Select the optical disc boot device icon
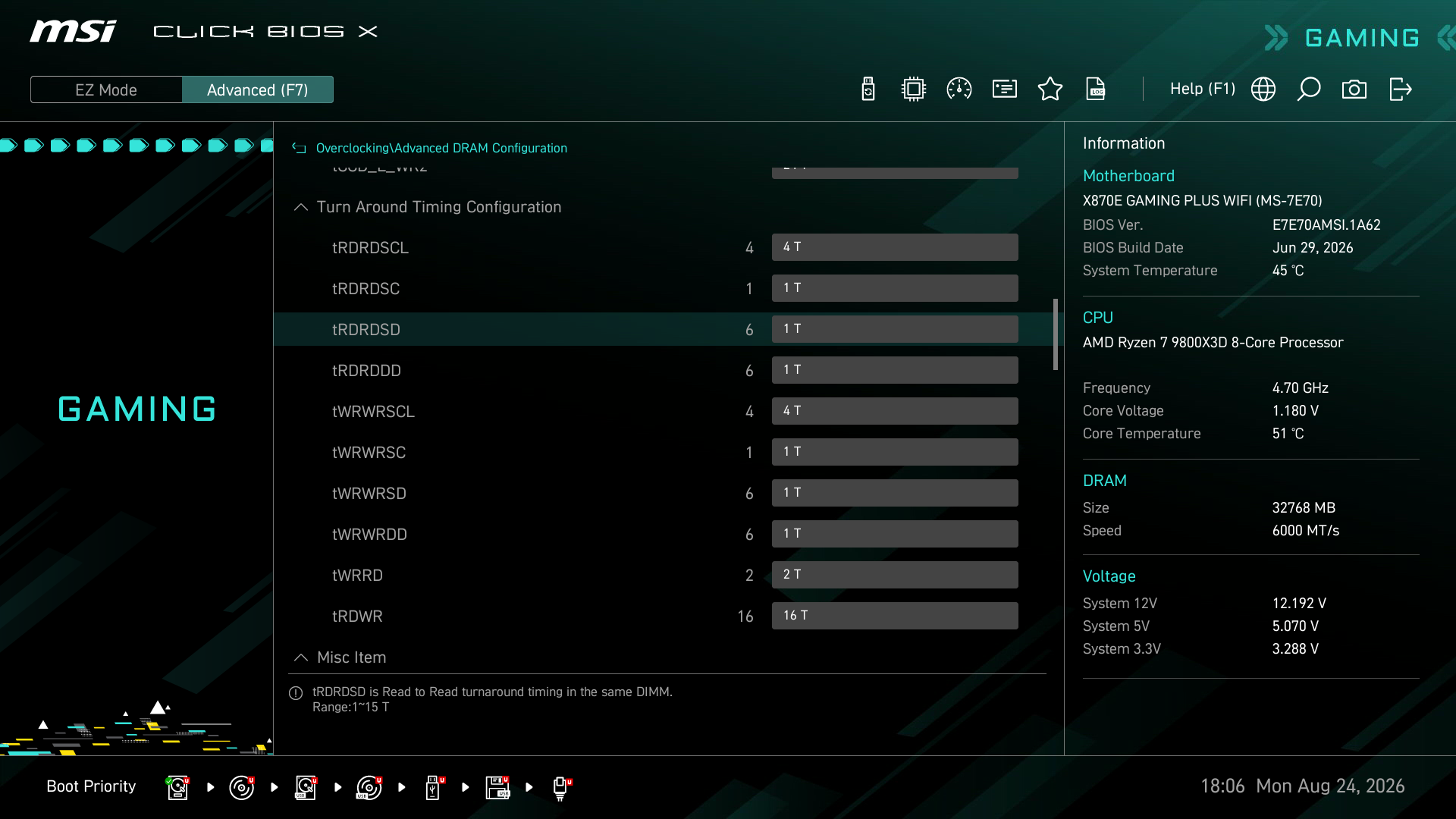Viewport: 1456px width, 819px height. (x=241, y=787)
